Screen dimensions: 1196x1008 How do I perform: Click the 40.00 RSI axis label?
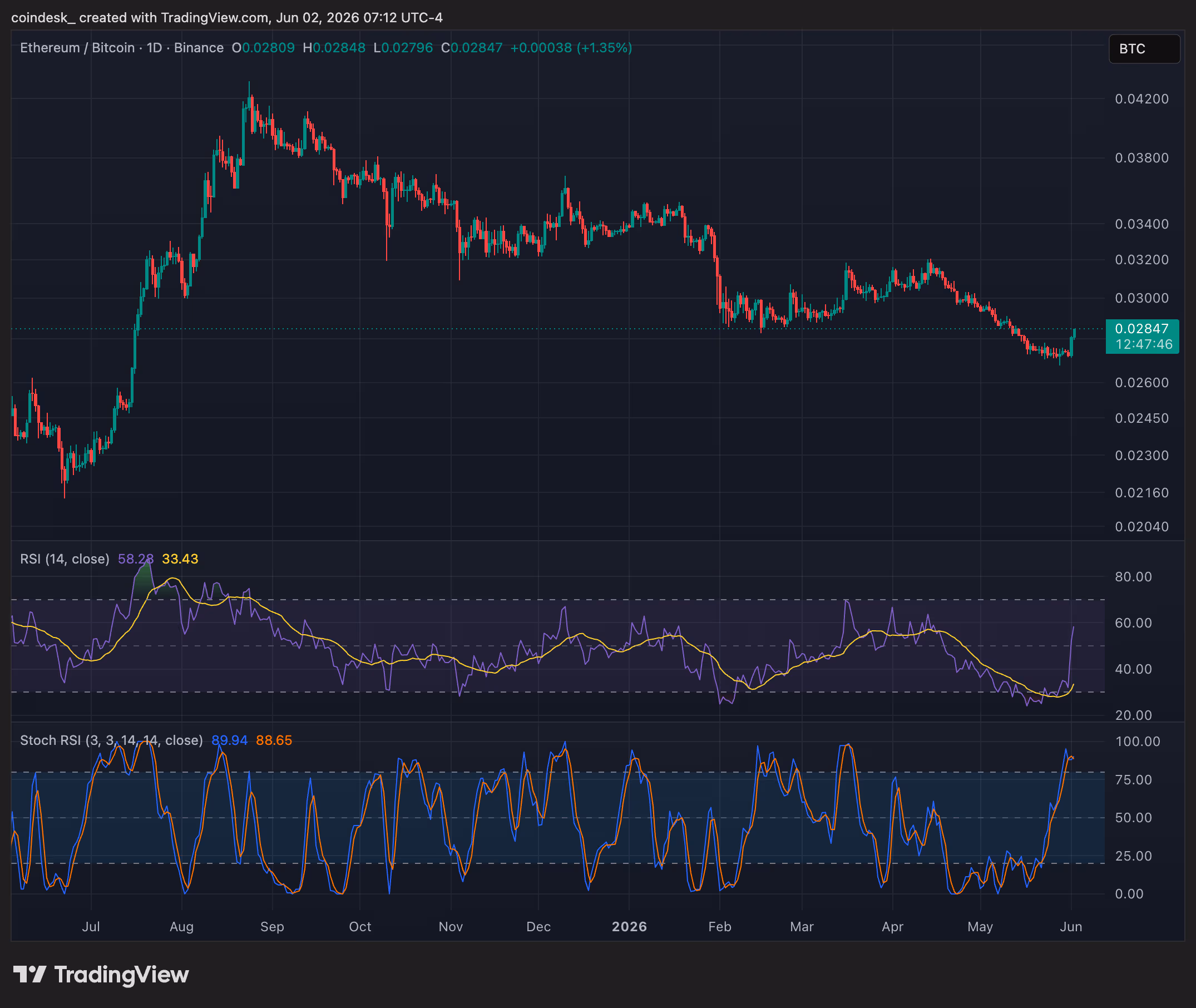click(1133, 669)
